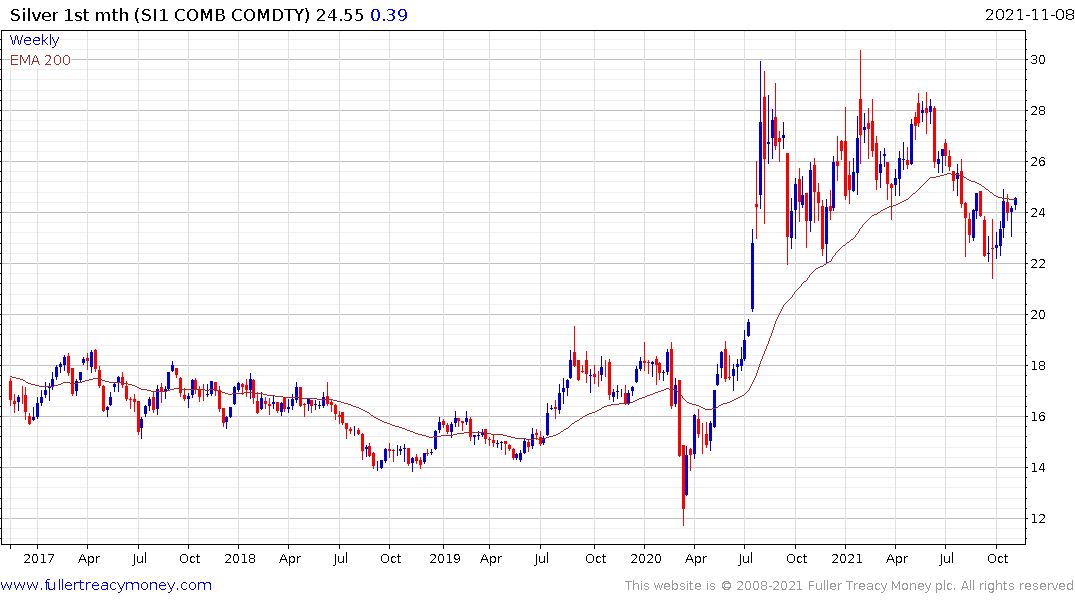Click the 2017 year label on time axis
Viewport: 1075px width, 600px height.
[x=38, y=558]
